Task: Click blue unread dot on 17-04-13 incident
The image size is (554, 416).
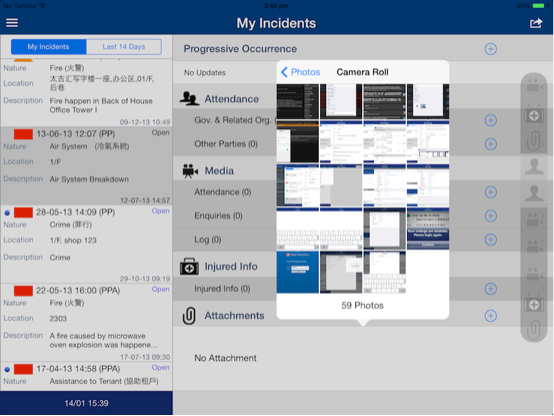Action: (7, 369)
